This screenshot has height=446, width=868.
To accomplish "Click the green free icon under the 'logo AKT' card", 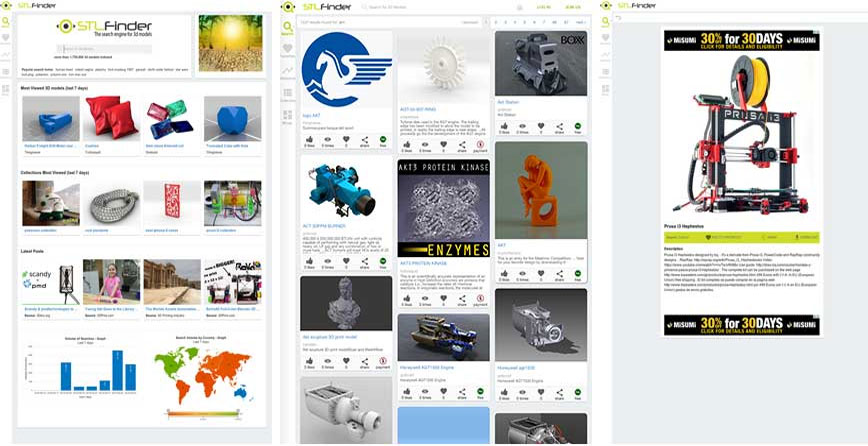I will click(384, 141).
